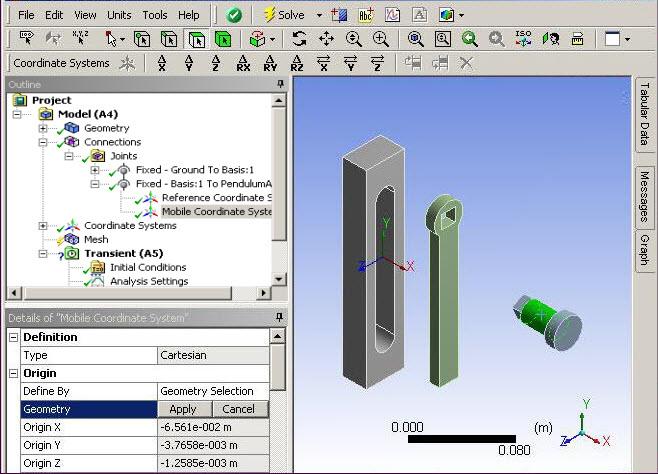The image size is (658, 474).
Task: Click the XYZ coordinate pick icon
Action: coord(80,38)
